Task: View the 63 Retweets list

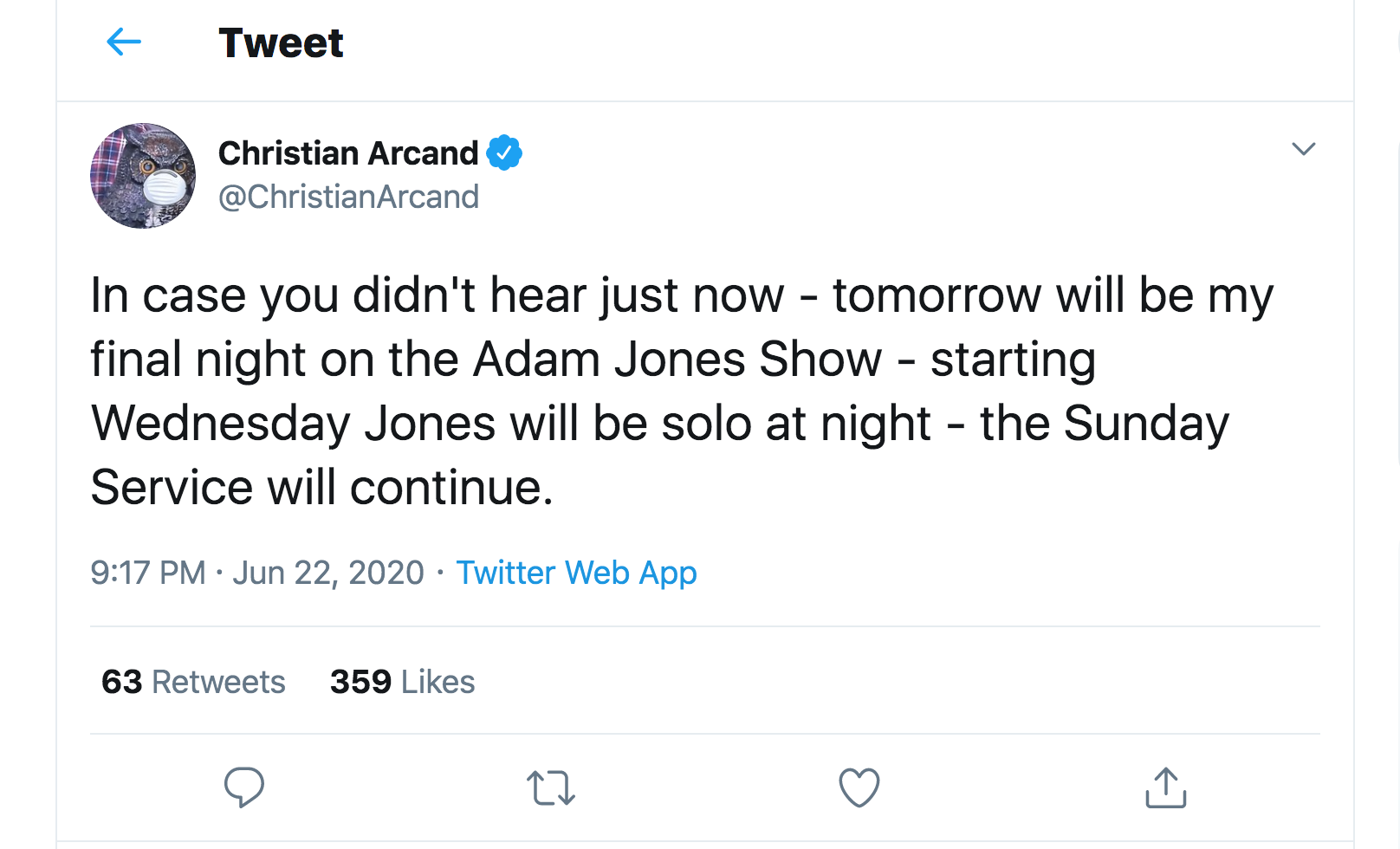Action: pos(193,682)
